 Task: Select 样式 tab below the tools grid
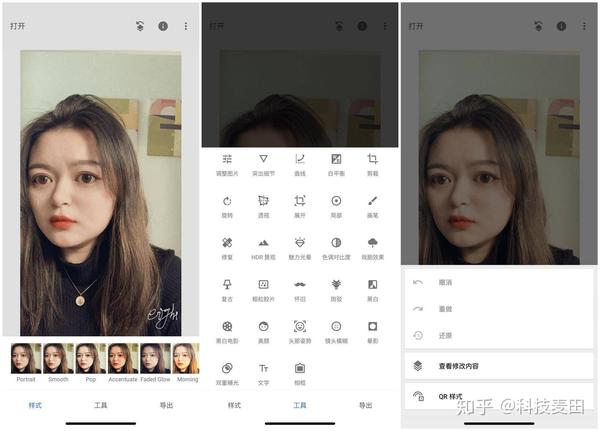point(234,405)
